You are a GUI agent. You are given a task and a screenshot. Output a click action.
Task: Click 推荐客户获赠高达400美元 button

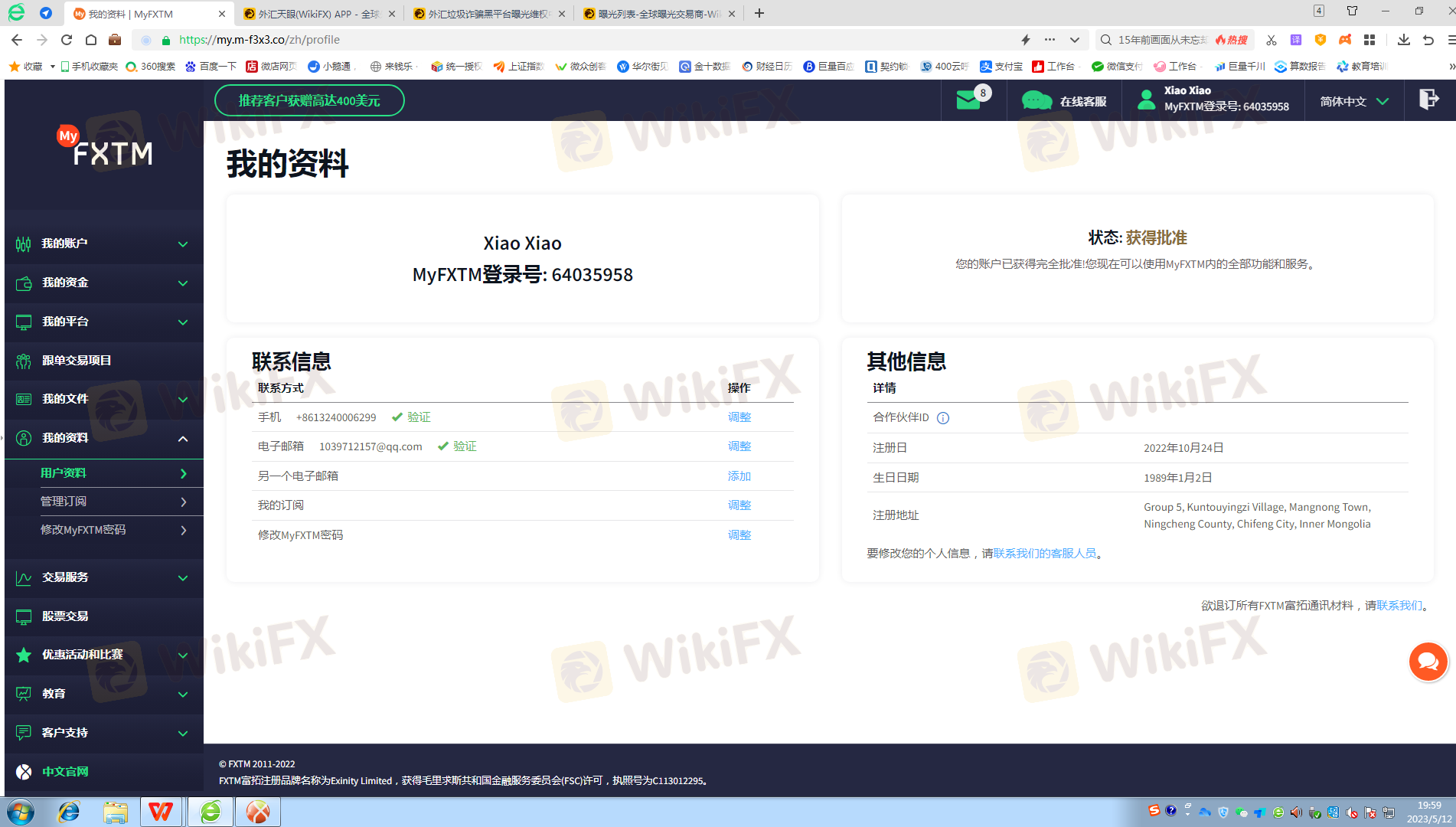pyautogui.click(x=309, y=100)
